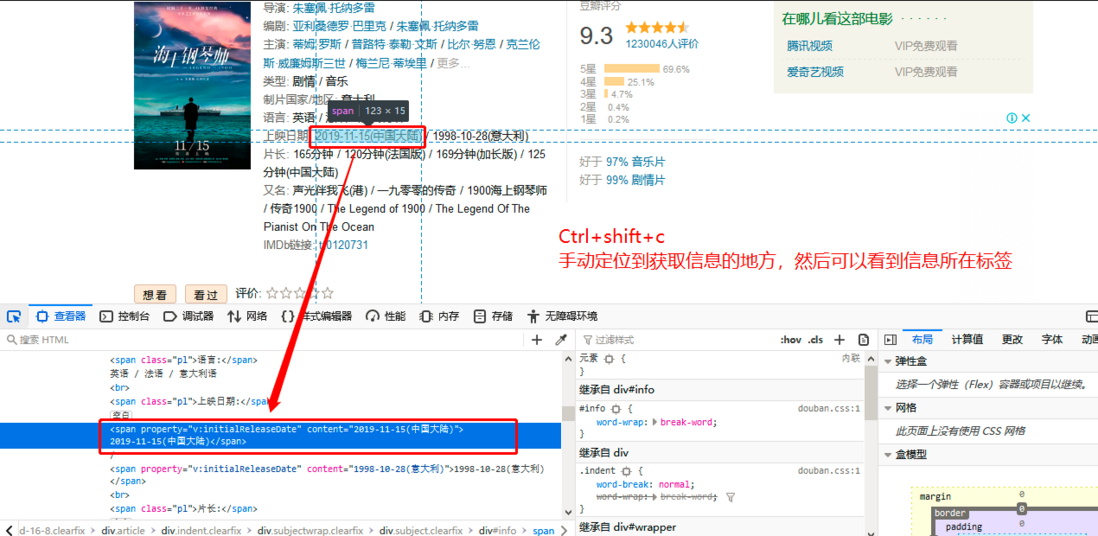1098x536 pixels.
Task: Switch to the 调试器 debugger tab
Action: click(188, 317)
